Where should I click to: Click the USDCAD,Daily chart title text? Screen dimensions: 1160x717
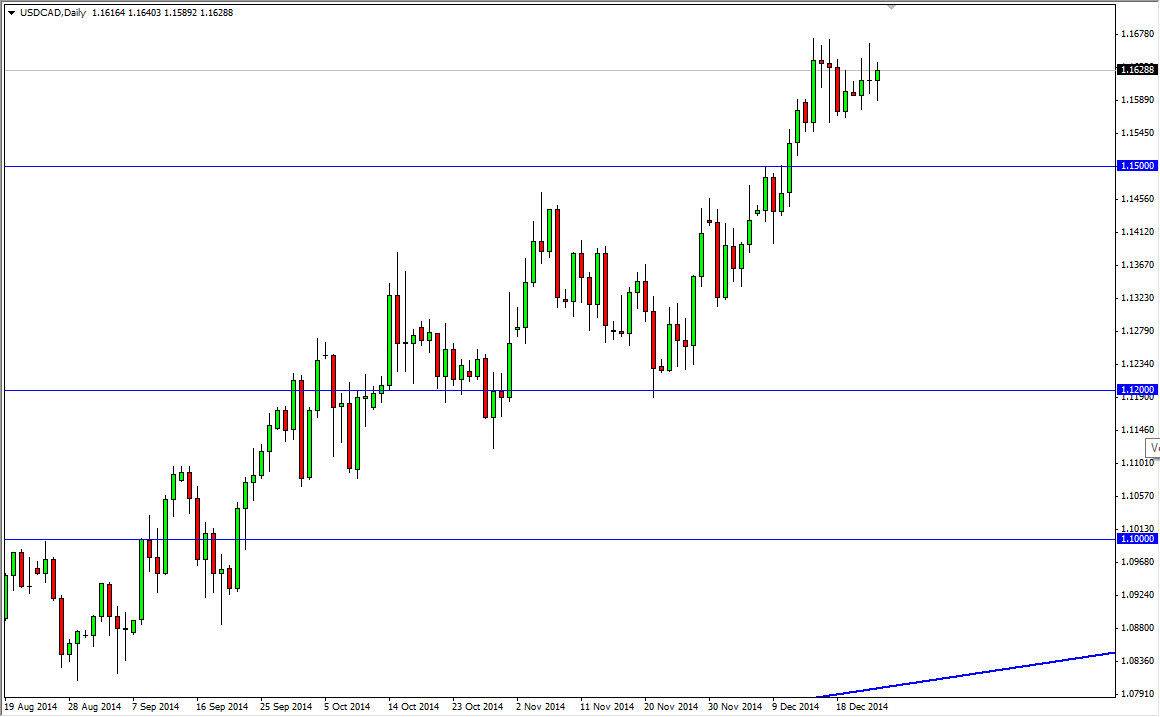tap(54, 14)
